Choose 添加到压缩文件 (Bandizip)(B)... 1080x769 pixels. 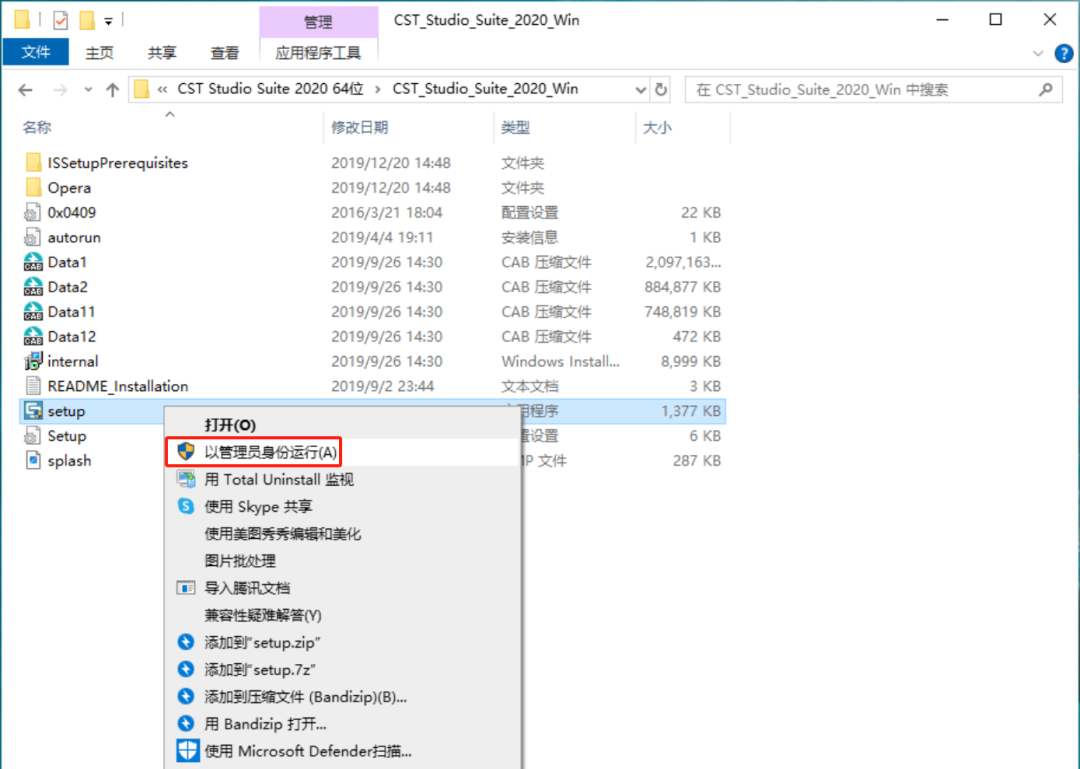tap(342, 697)
